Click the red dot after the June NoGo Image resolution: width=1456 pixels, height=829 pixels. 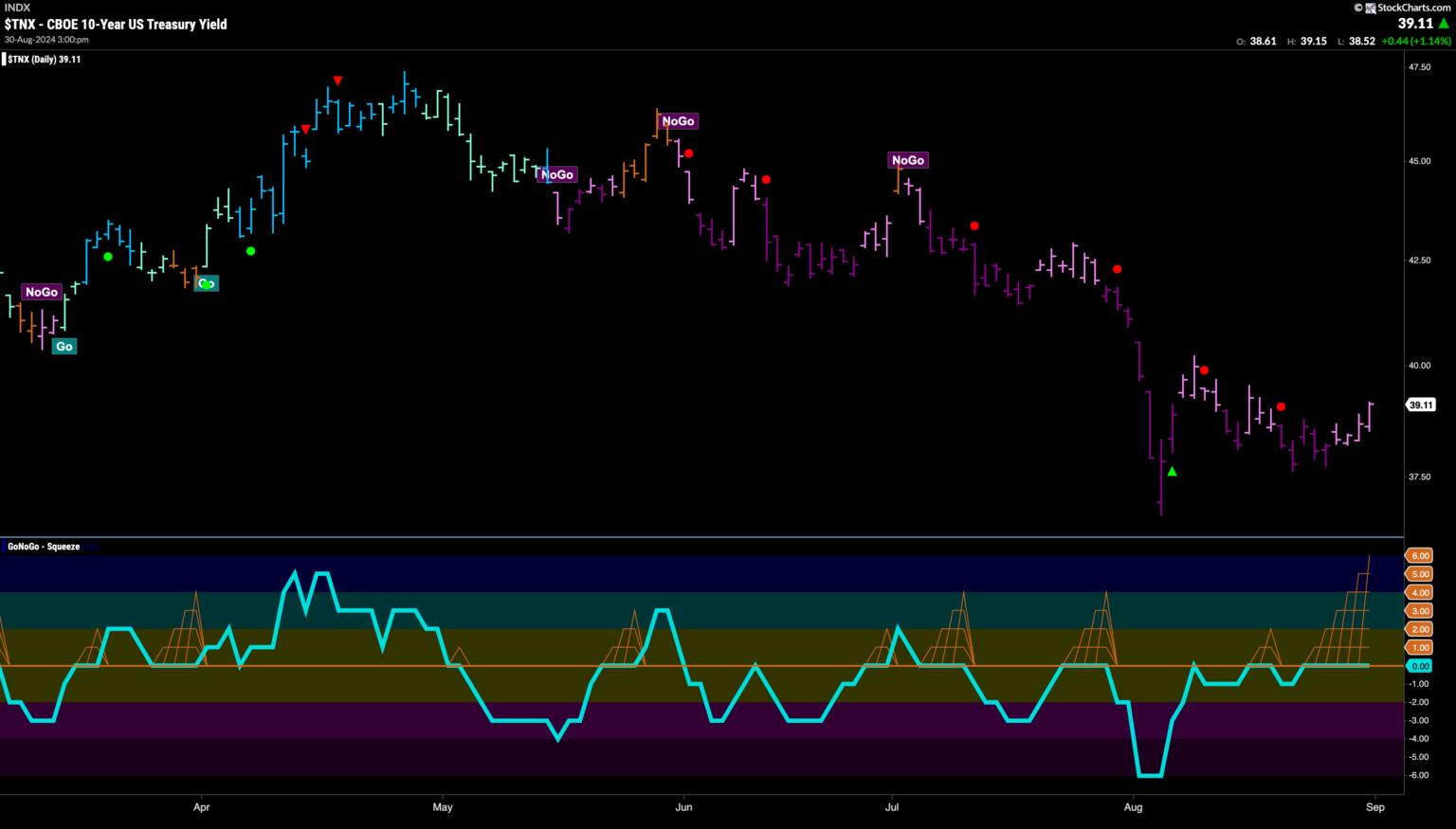(689, 153)
